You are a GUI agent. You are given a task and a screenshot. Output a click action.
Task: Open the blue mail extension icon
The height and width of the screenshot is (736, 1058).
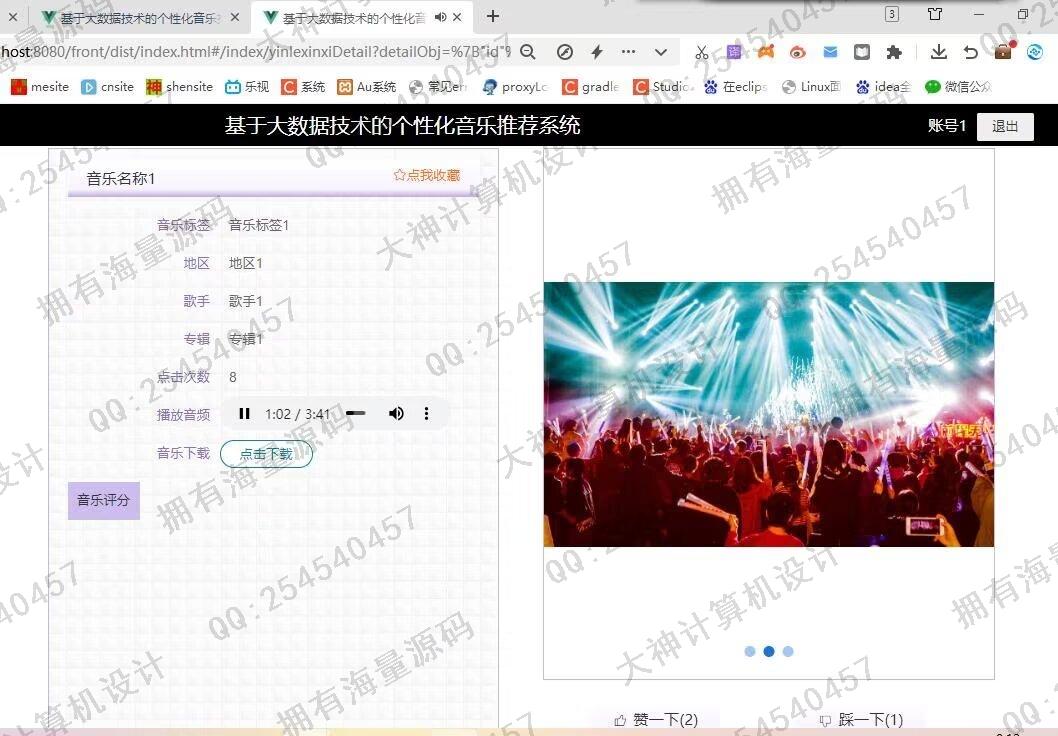click(x=830, y=52)
